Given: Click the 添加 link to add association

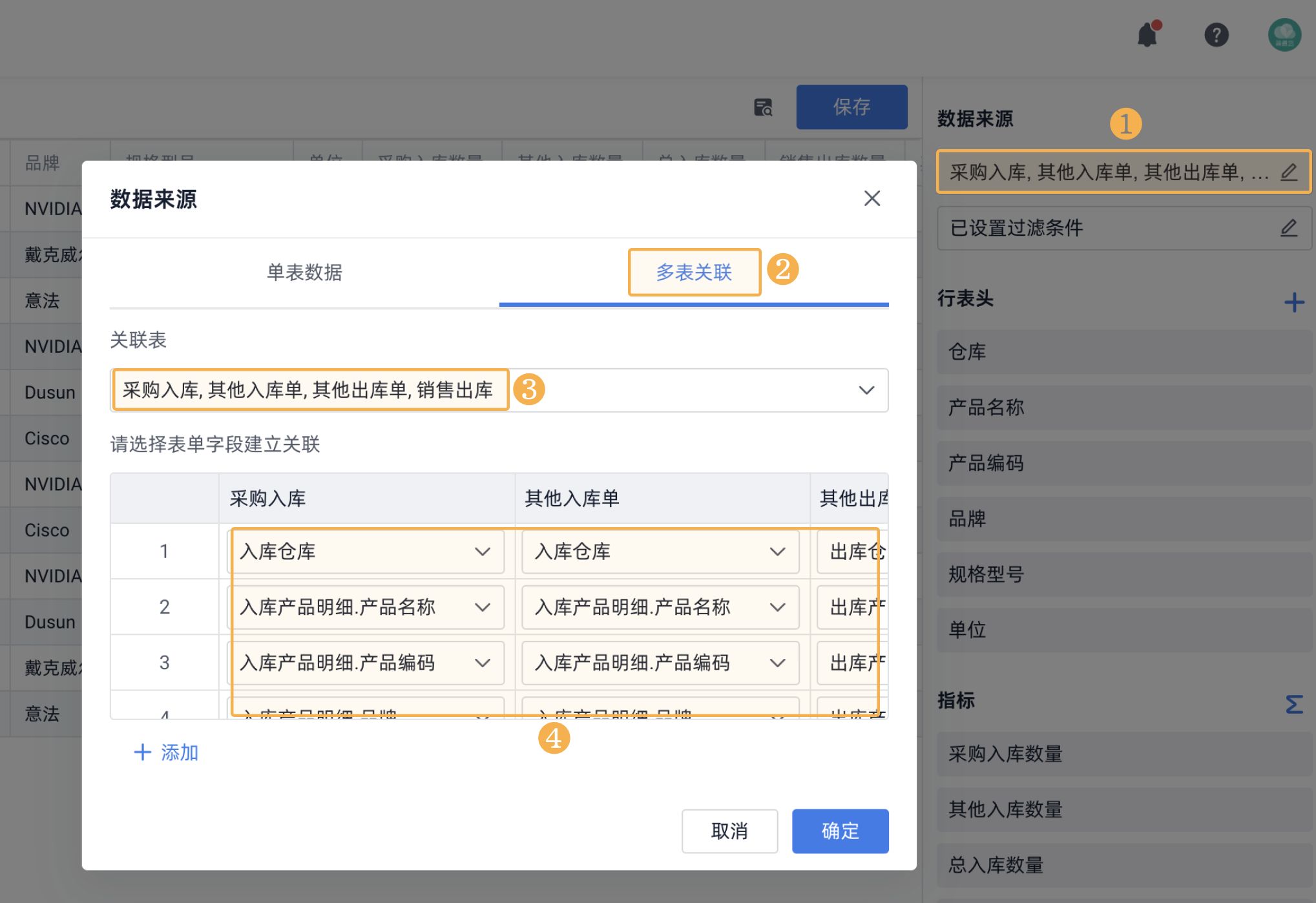Looking at the screenshot, I should coord(166,752).
